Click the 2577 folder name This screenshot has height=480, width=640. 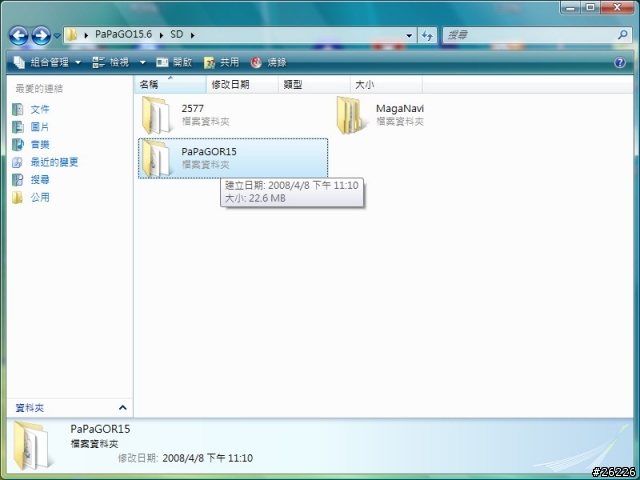193,109
